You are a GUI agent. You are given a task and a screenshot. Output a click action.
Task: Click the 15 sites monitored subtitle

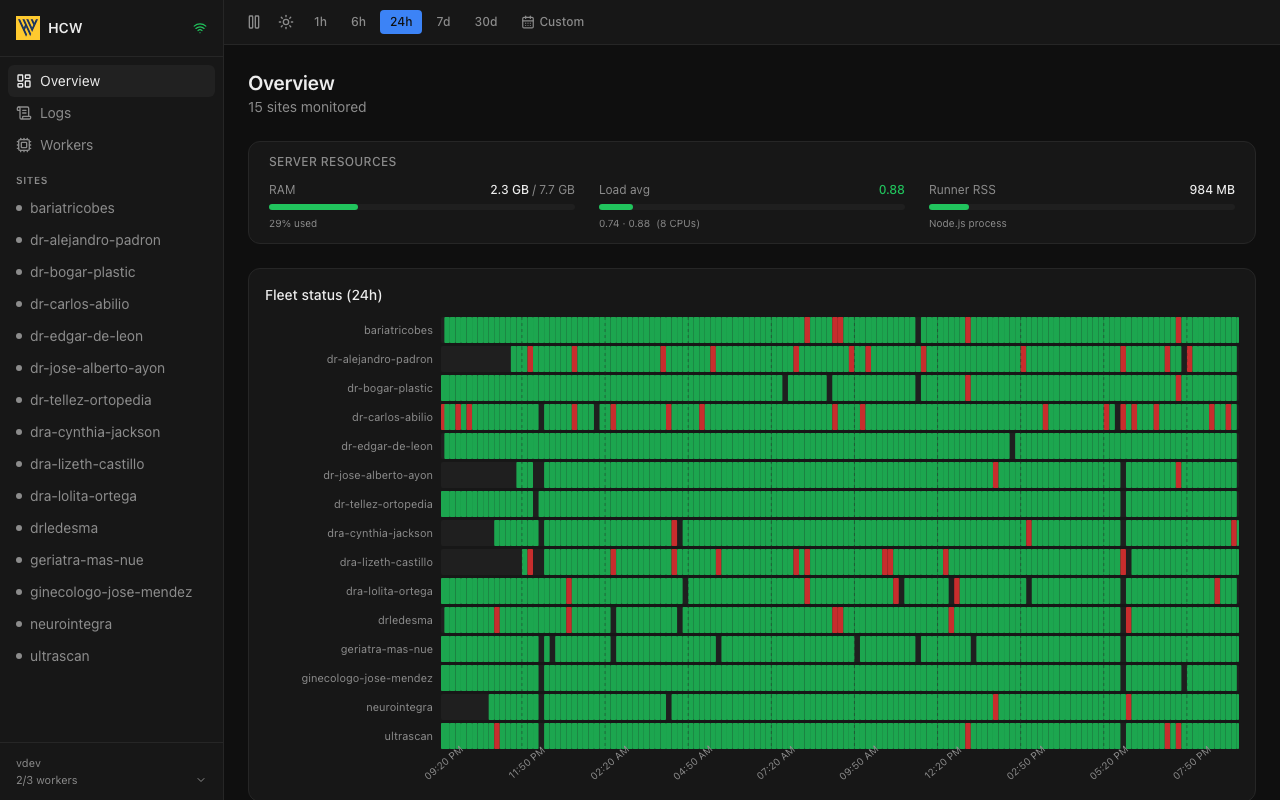[x=307, y=107]
